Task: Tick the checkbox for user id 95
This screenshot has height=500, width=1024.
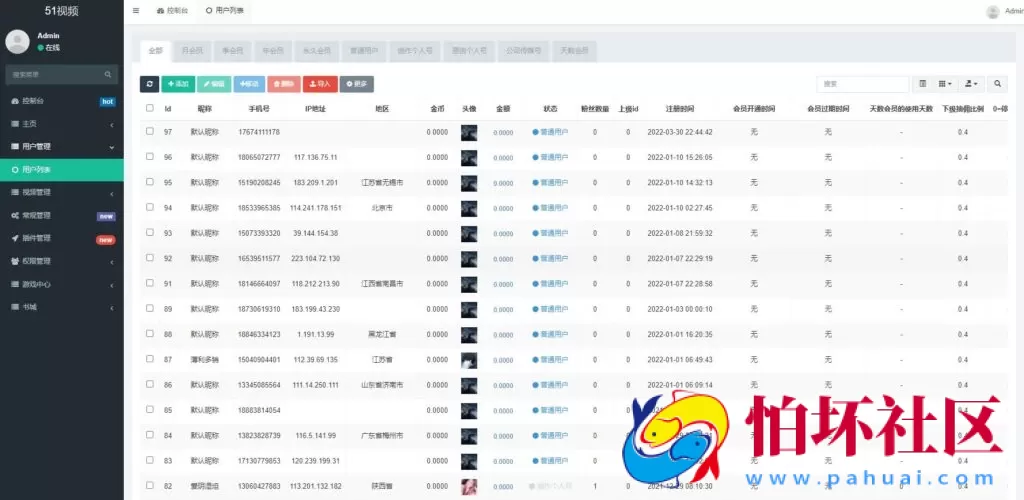Action: coord(150,182)
